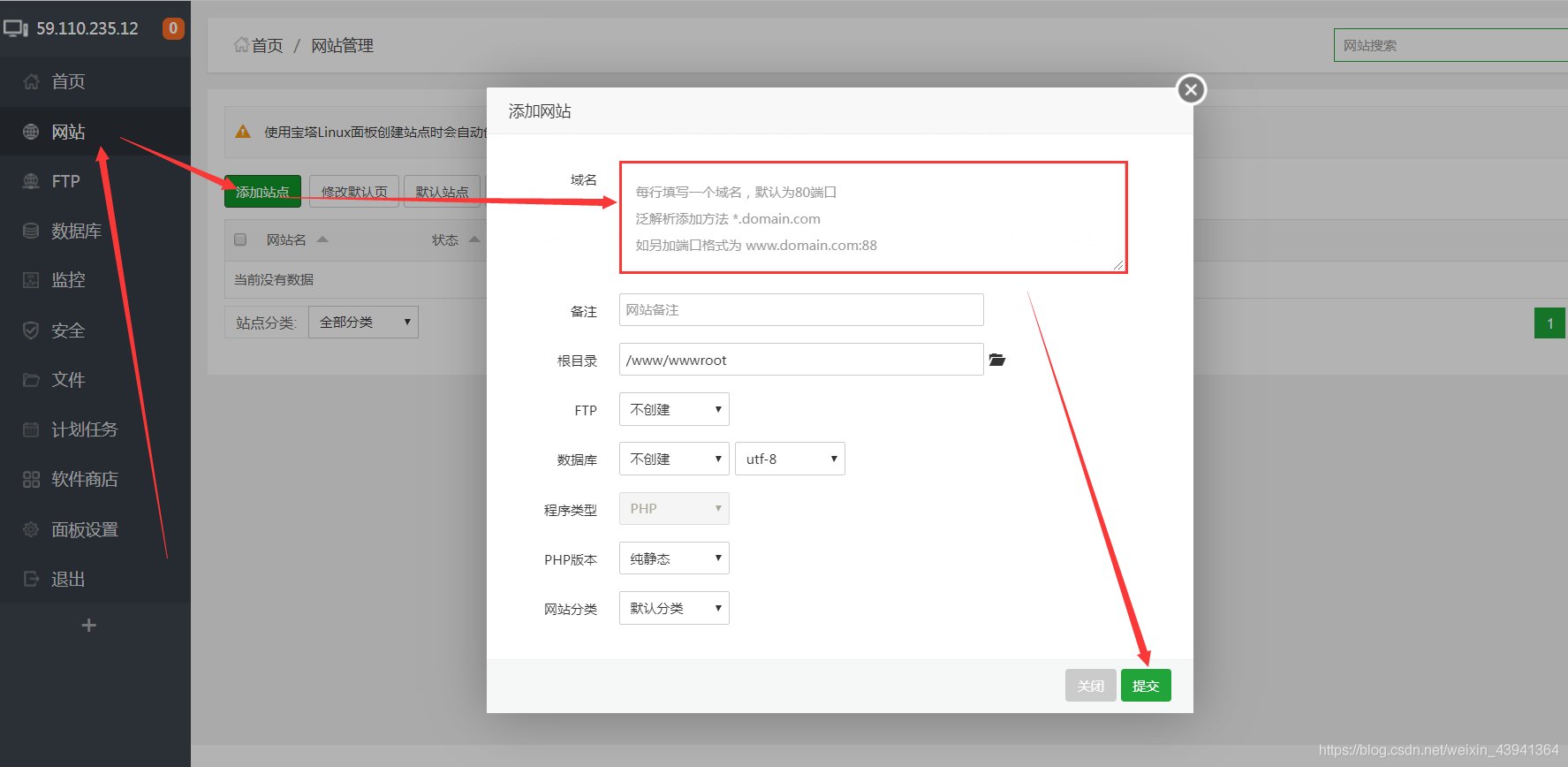Click the home icon in the sidebar
This screenshot has height=767, width=1568.
click(31, 82)
